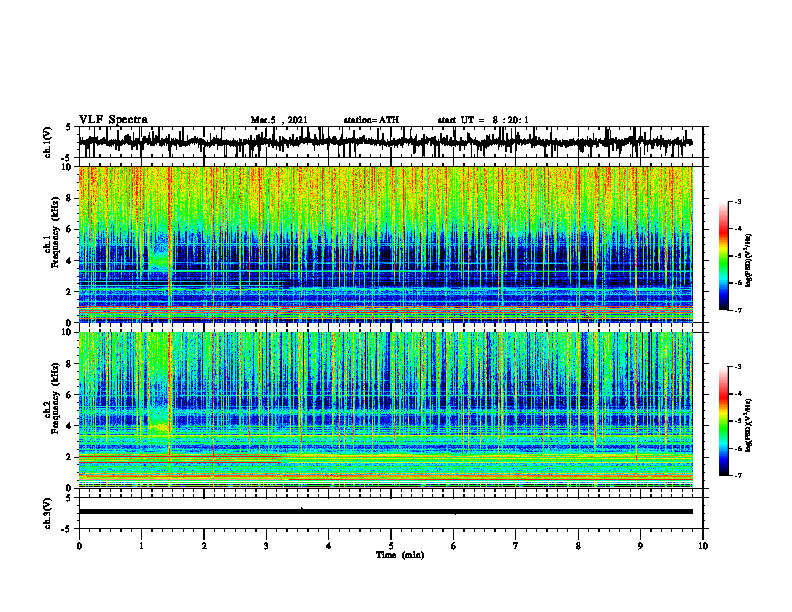Click the ch.1 spectrogram plot area
792x612 pixels.
click(x=385, y=244)
